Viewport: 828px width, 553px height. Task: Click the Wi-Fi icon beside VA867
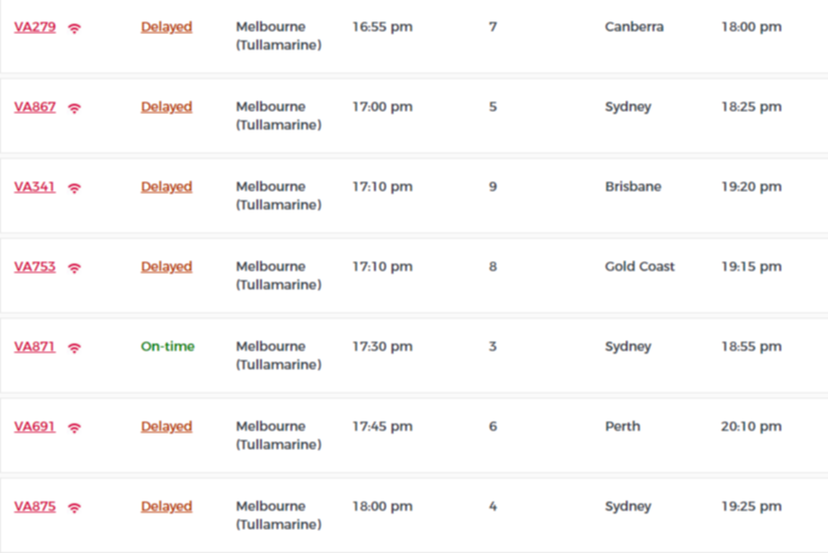(74, 108)
